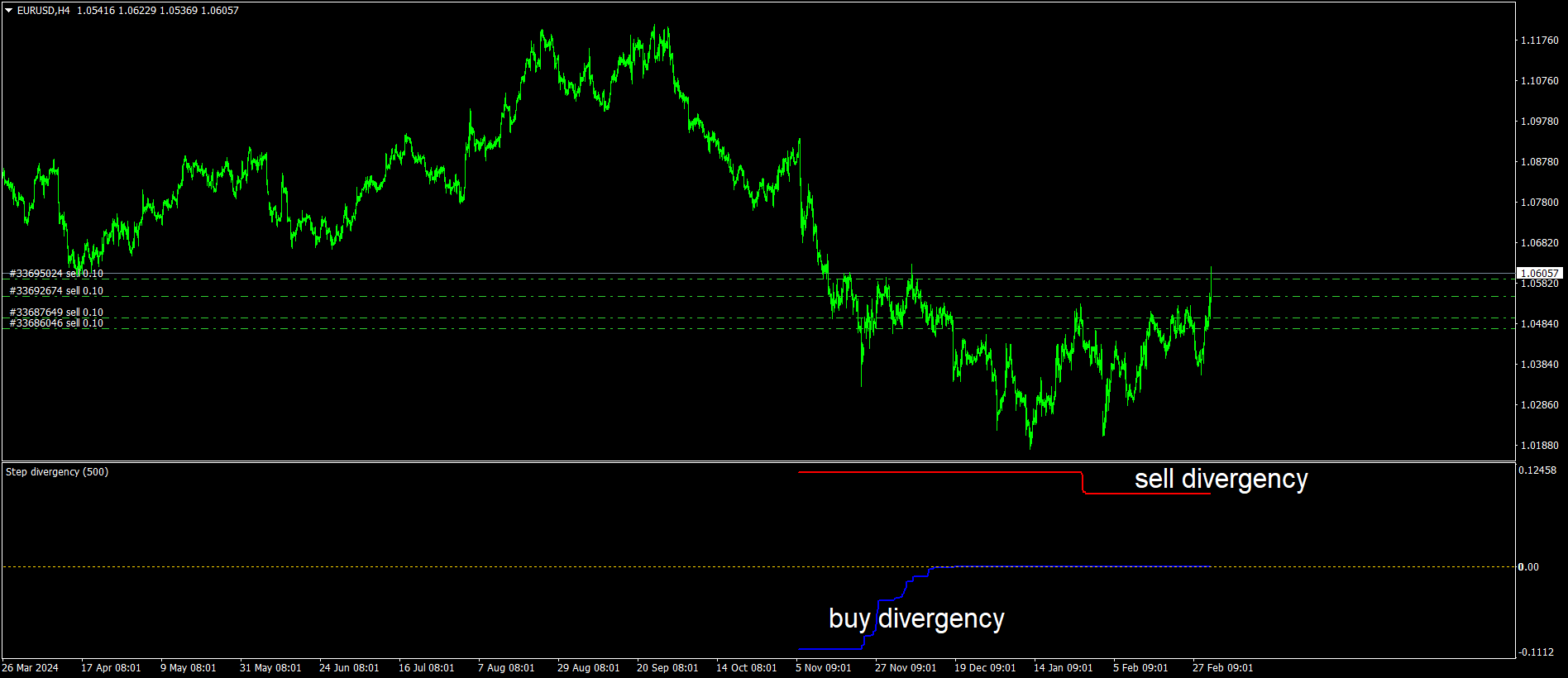Viewport: 1568px width, 678px height.
Task: Click the 9 May 08:01 time label
Action: [x=189, y=668]
